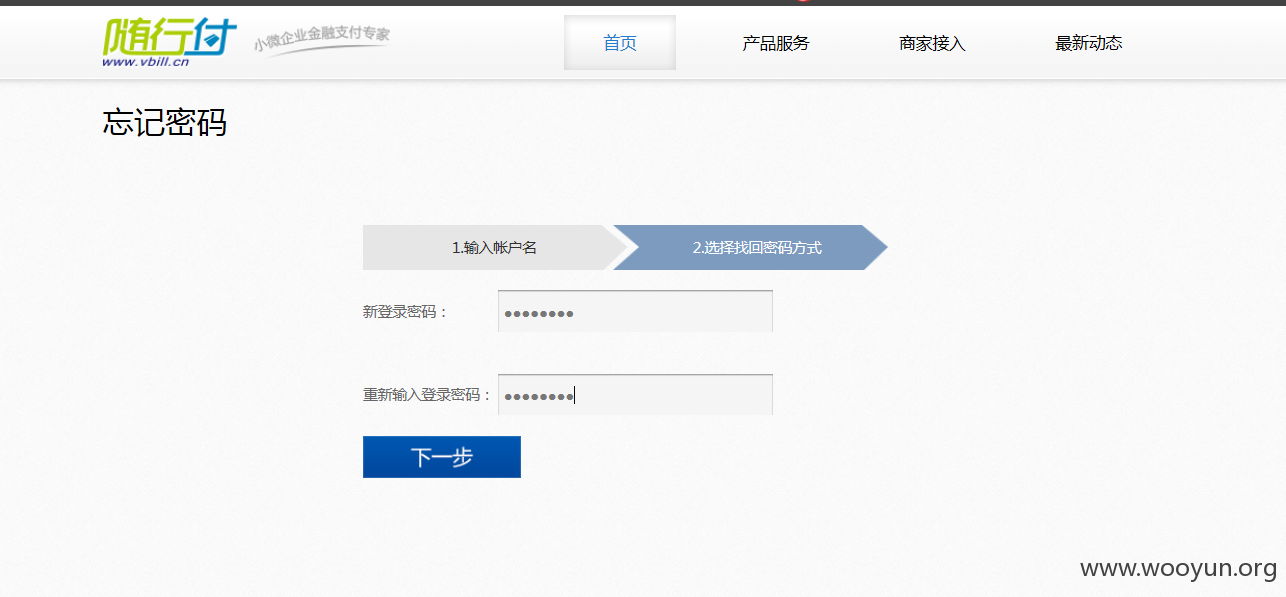Focus the 新登录密码 password field
Viewport: 1286px width, 597px height.
pos(635,312)
